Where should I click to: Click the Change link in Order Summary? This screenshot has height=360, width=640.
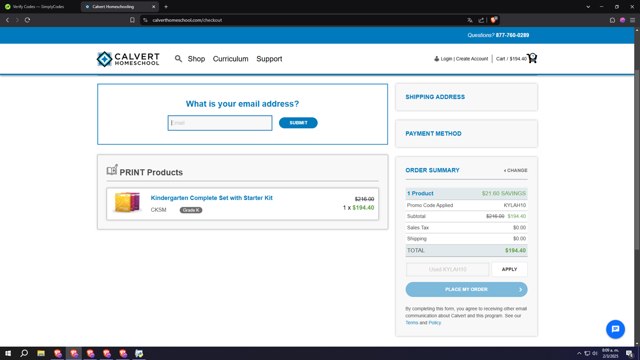tap(516, 170)
